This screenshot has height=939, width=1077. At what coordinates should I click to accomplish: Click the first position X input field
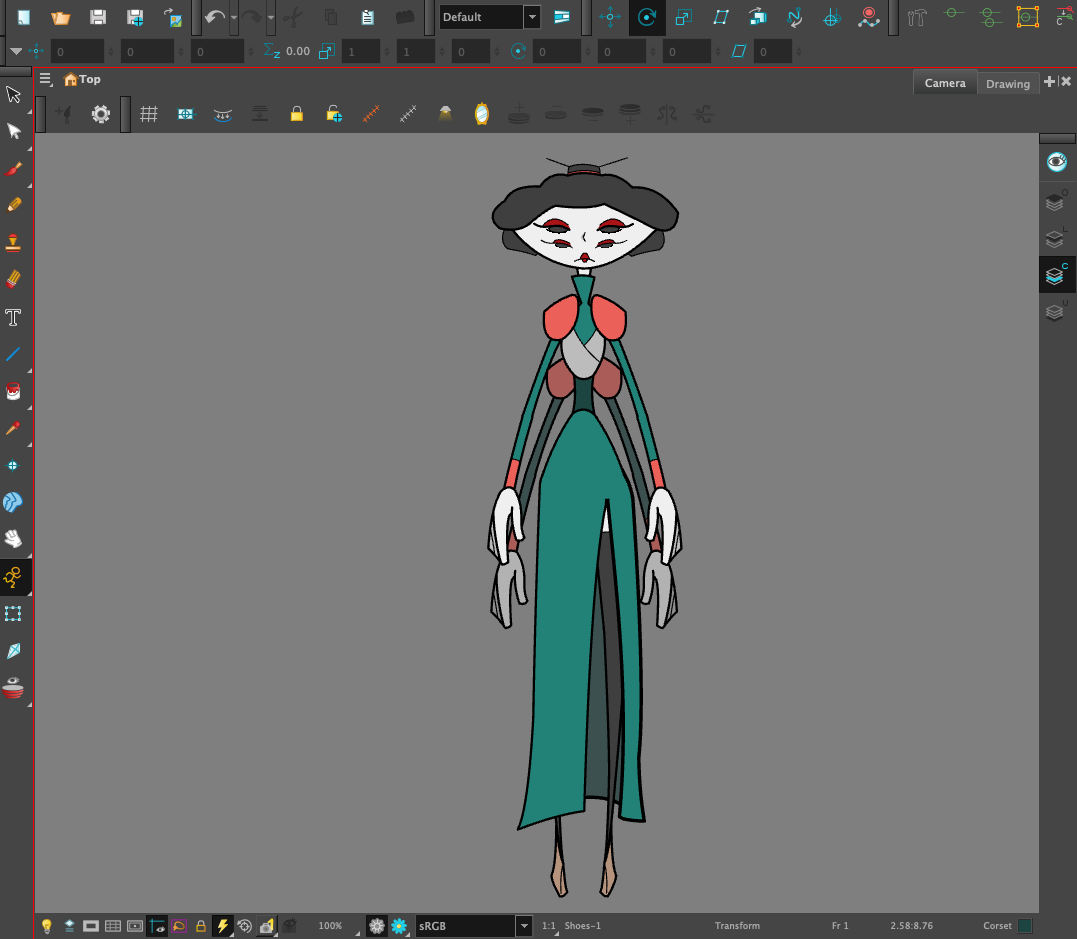coord(77,52)
